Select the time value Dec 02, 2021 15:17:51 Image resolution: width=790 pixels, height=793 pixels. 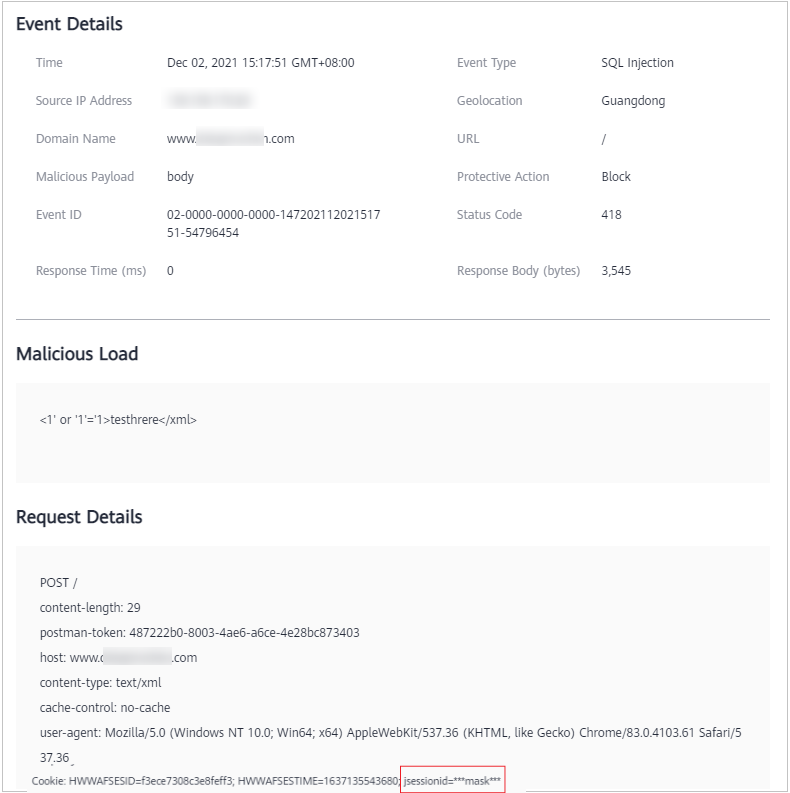pyautogui.click(x=260, y=63)
